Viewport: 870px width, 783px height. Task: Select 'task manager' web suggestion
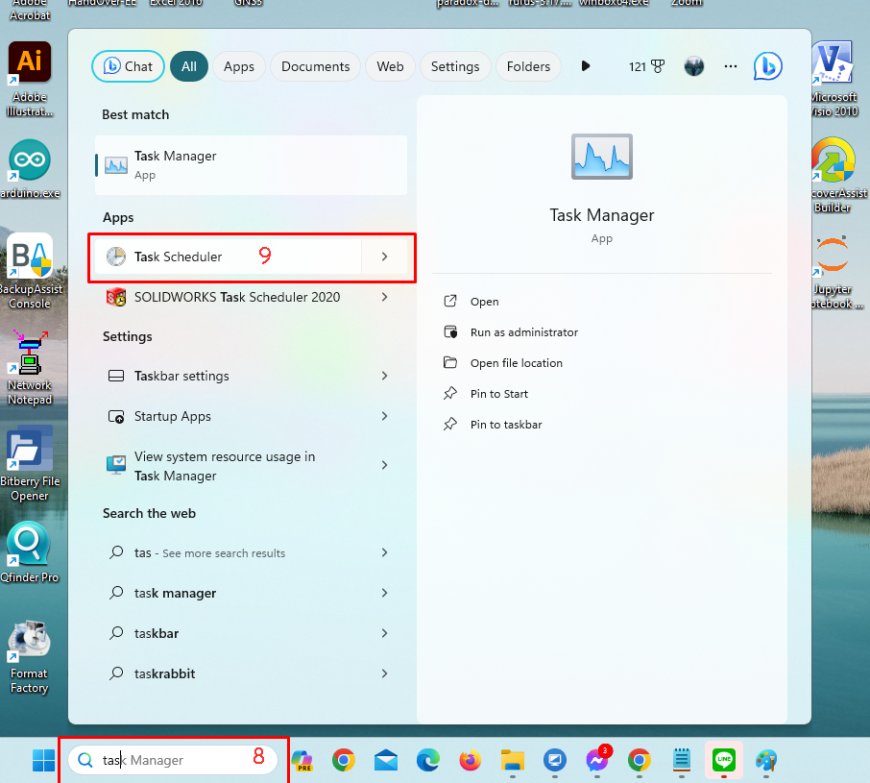[x=227, y=593]
